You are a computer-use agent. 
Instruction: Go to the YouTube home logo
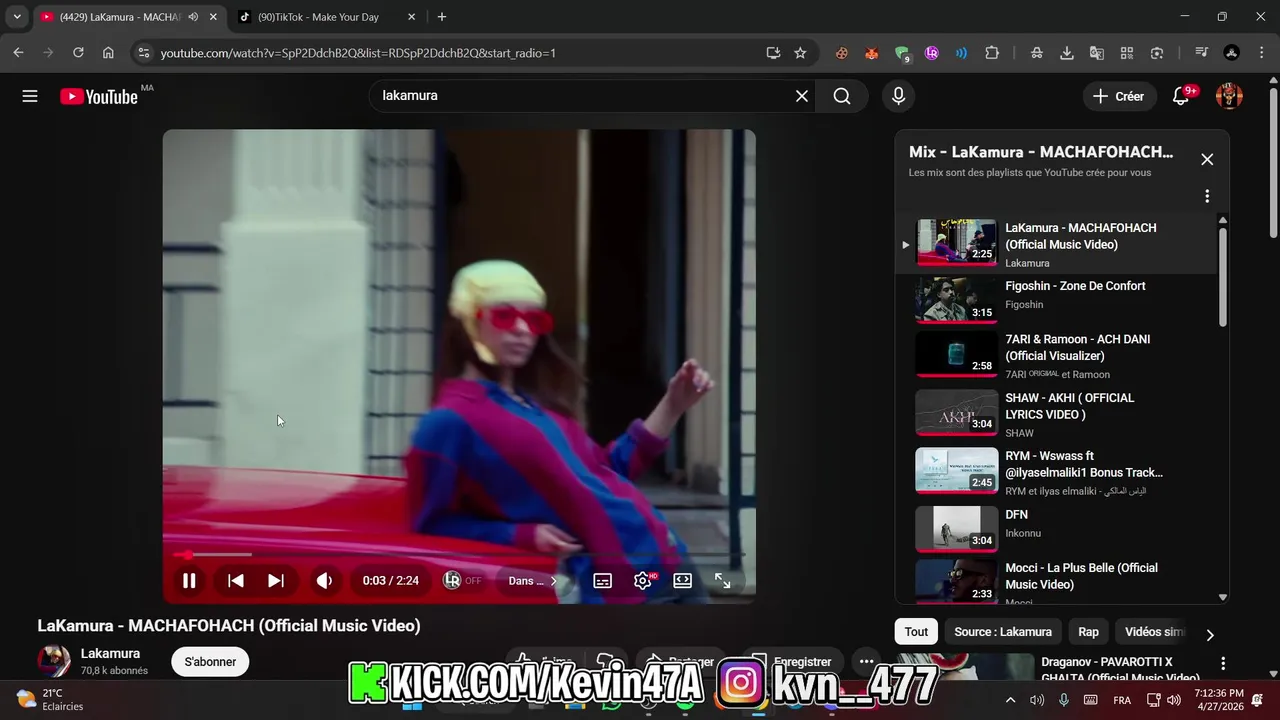click(99, 96)
